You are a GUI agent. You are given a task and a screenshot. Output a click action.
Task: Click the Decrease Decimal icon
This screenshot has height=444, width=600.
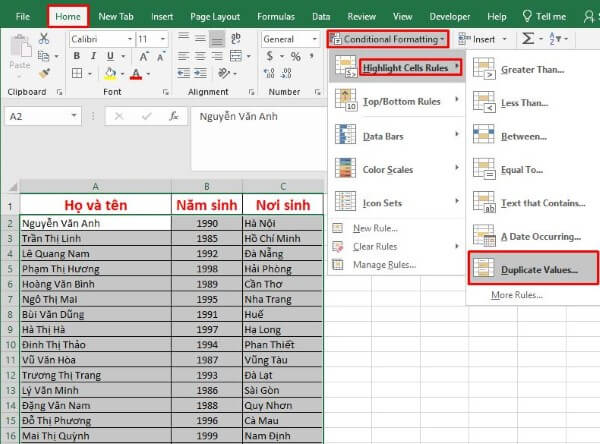(286, 73)
